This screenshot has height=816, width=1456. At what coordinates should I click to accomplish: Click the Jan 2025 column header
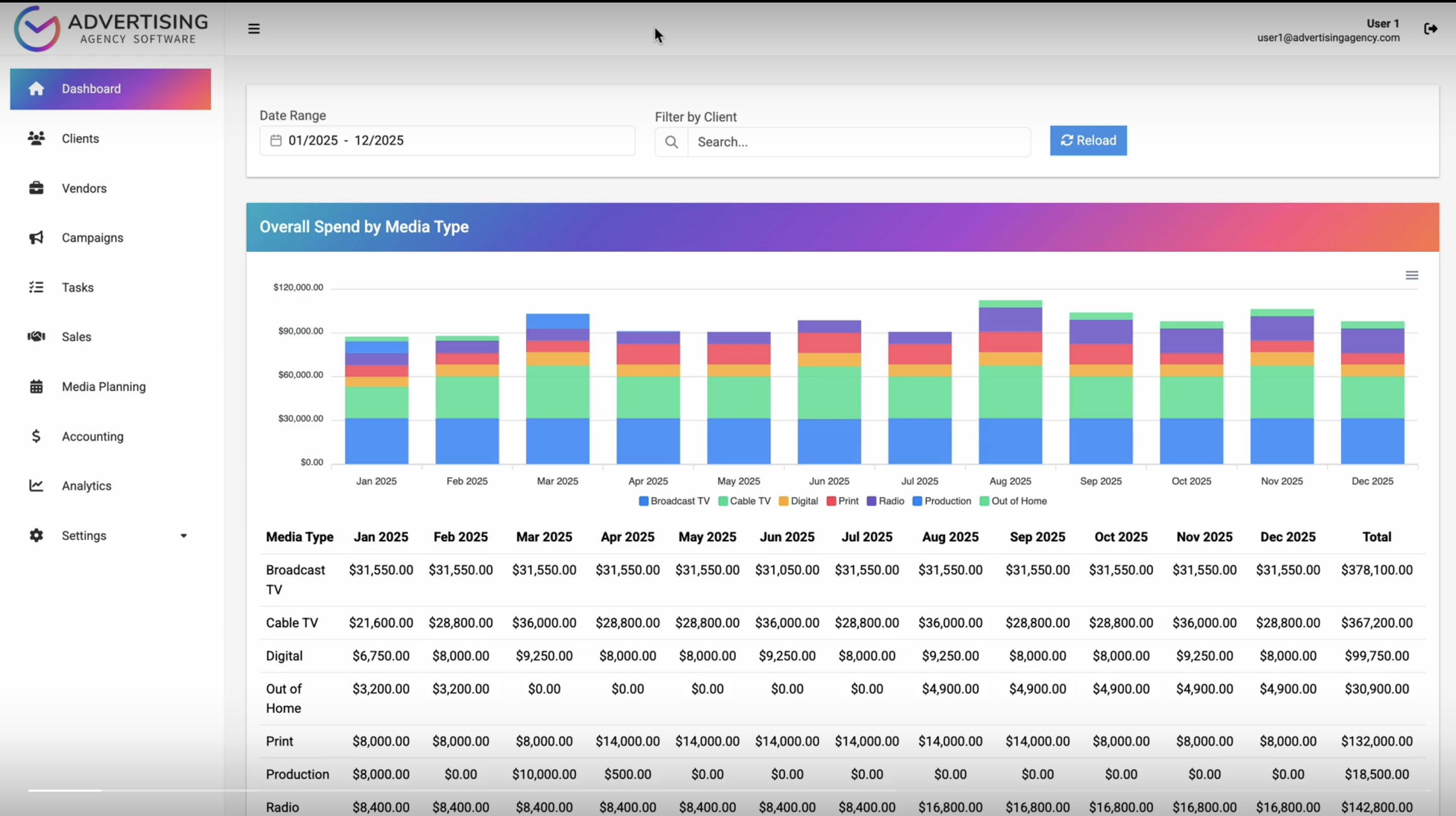pyautogui.click(x=381, y=537)
